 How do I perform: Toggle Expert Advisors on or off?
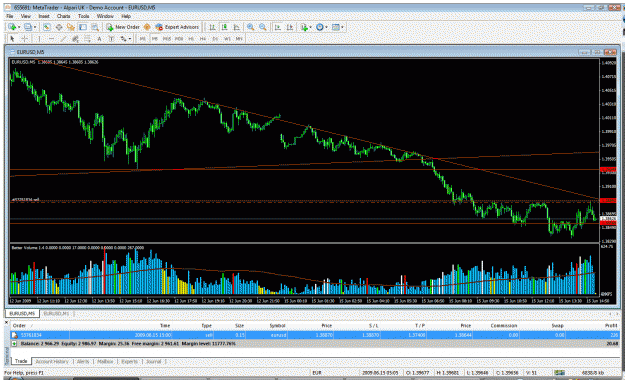click(x=177, y=27)
